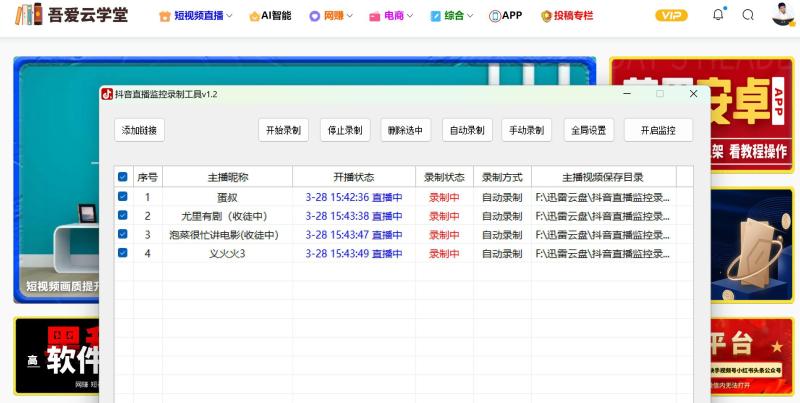Click the 3-28 15:43:47 直播中 status cell
This screenshot has height=403, width=800.
[x=354, y=235]
